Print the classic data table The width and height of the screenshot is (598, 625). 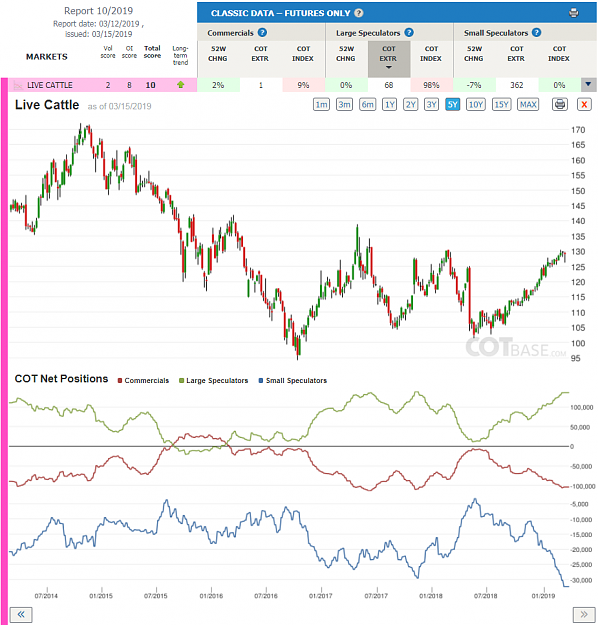(x=574, y=13)
